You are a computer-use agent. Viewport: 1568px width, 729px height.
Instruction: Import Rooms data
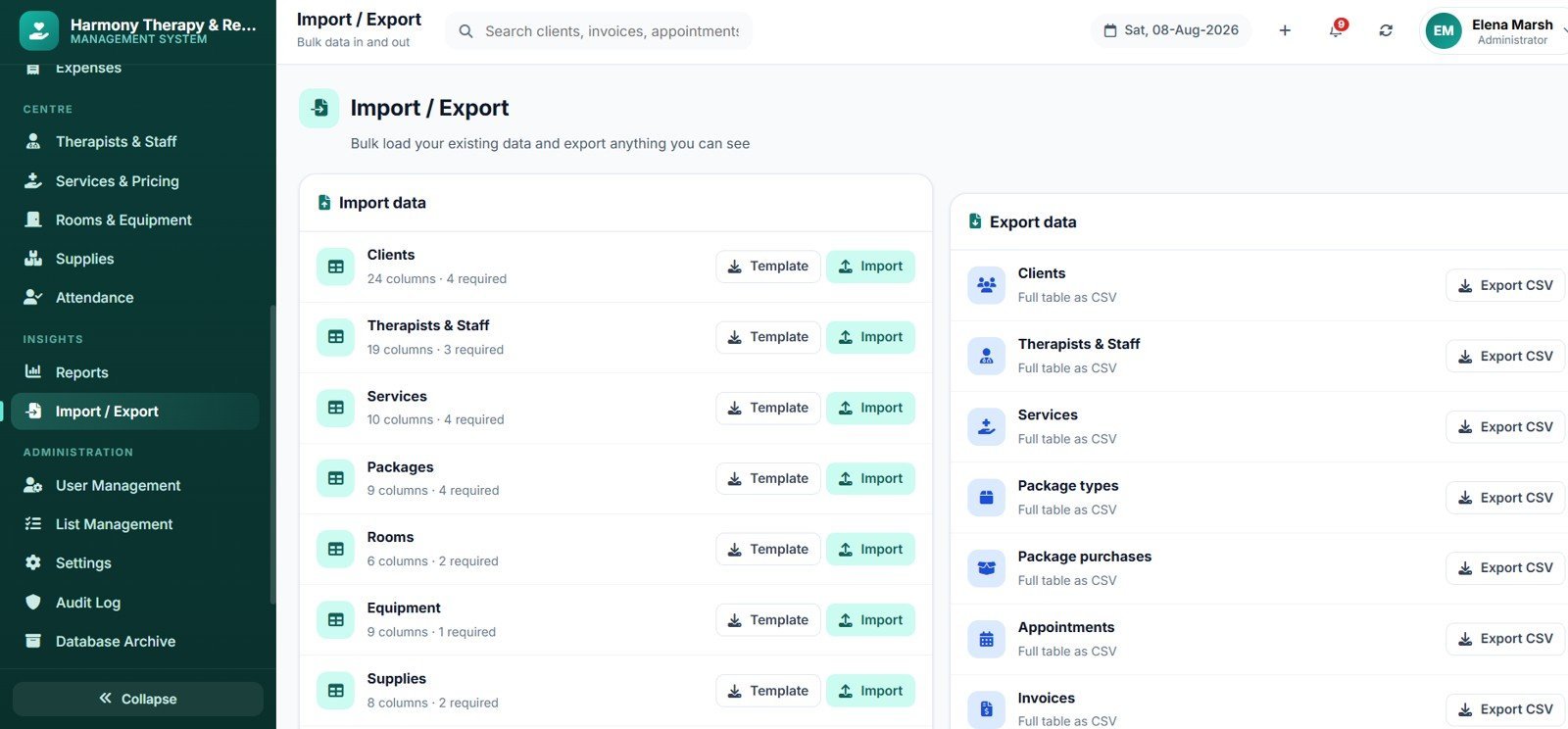point(871,549)
